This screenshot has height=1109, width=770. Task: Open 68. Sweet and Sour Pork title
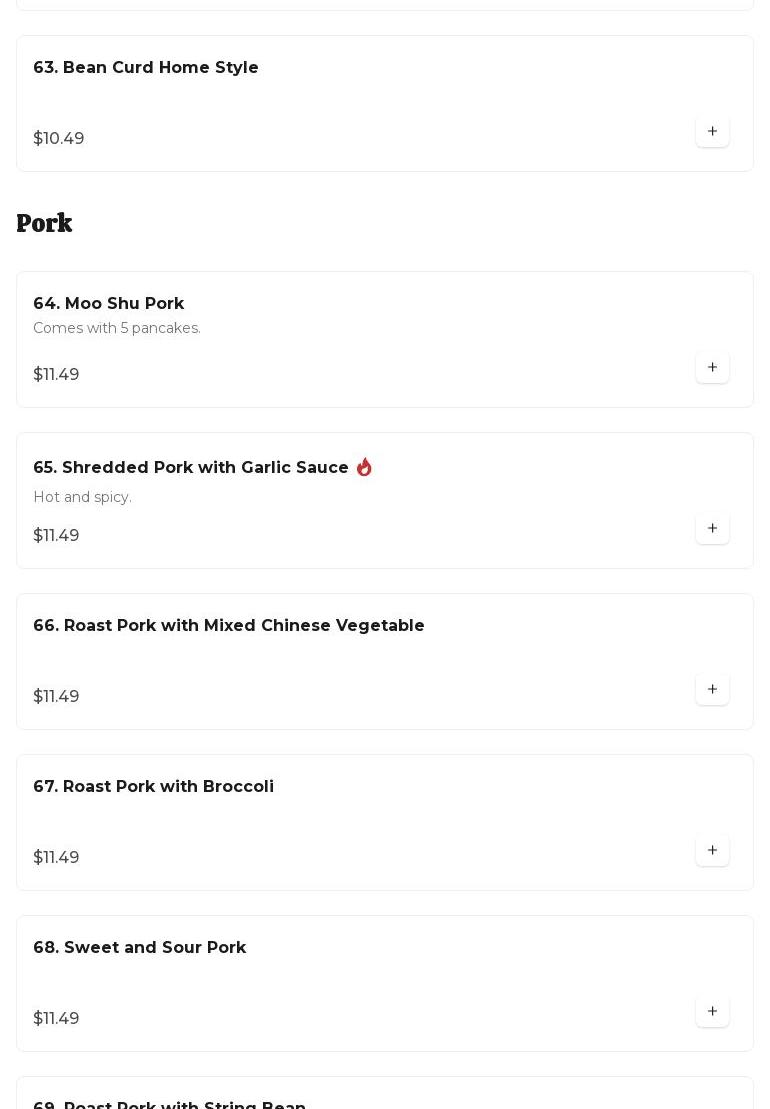point(140,948)
